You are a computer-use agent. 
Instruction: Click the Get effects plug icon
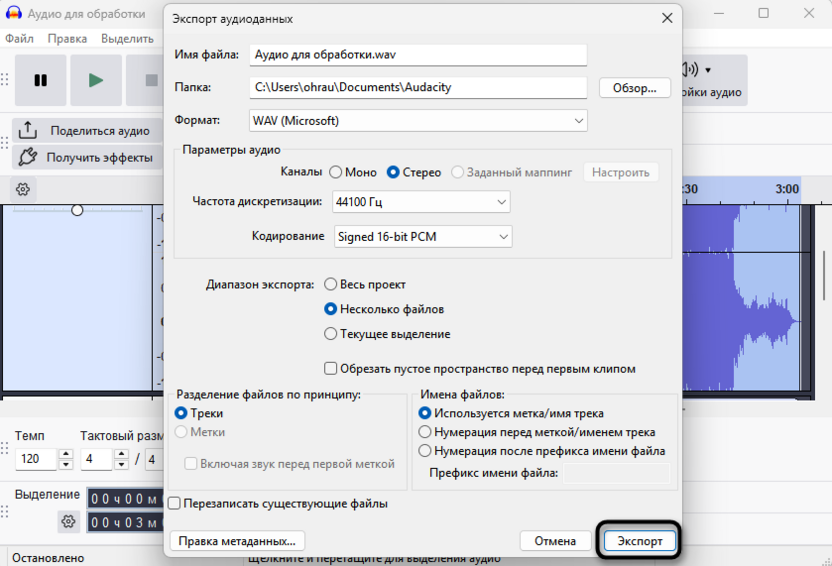tap(28, 157)
